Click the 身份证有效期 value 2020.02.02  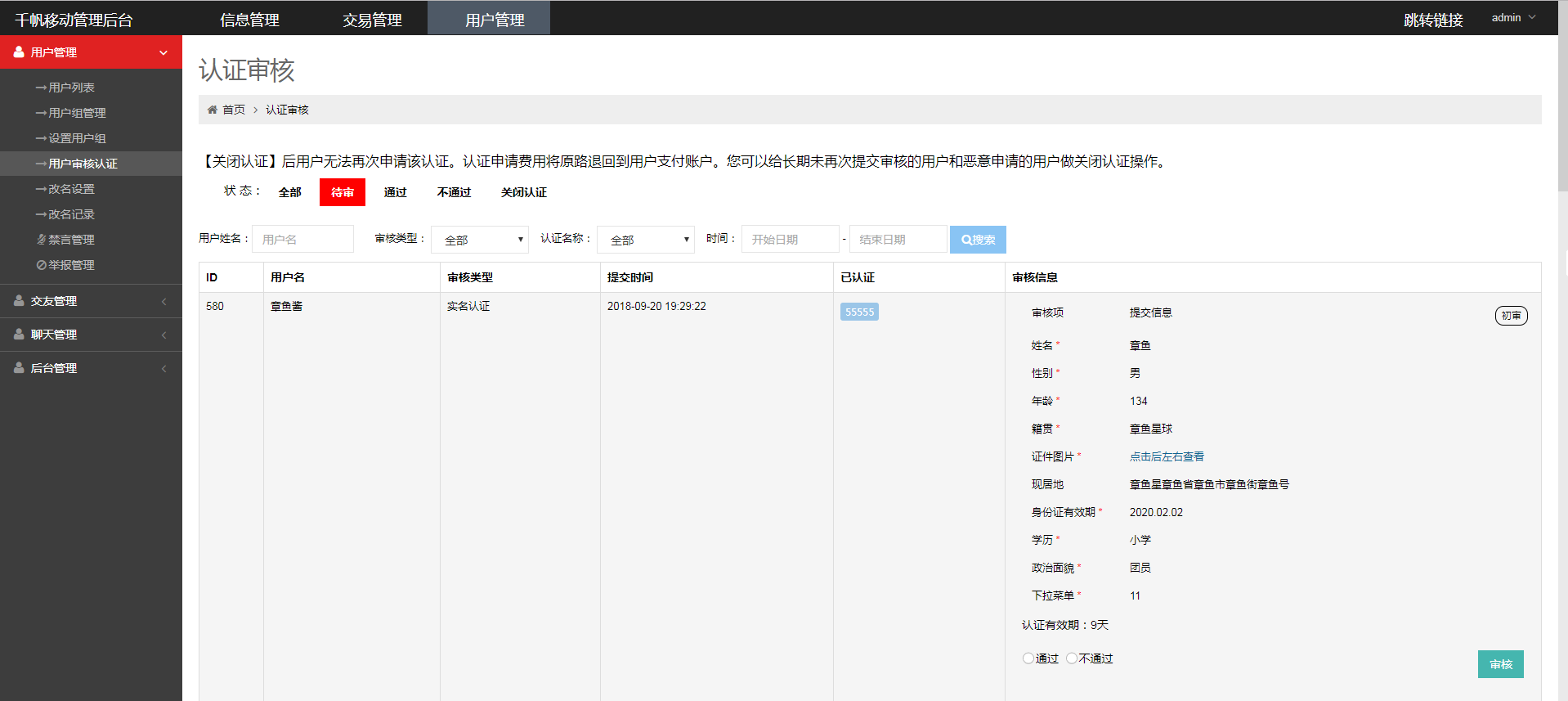coord(1156,512)
